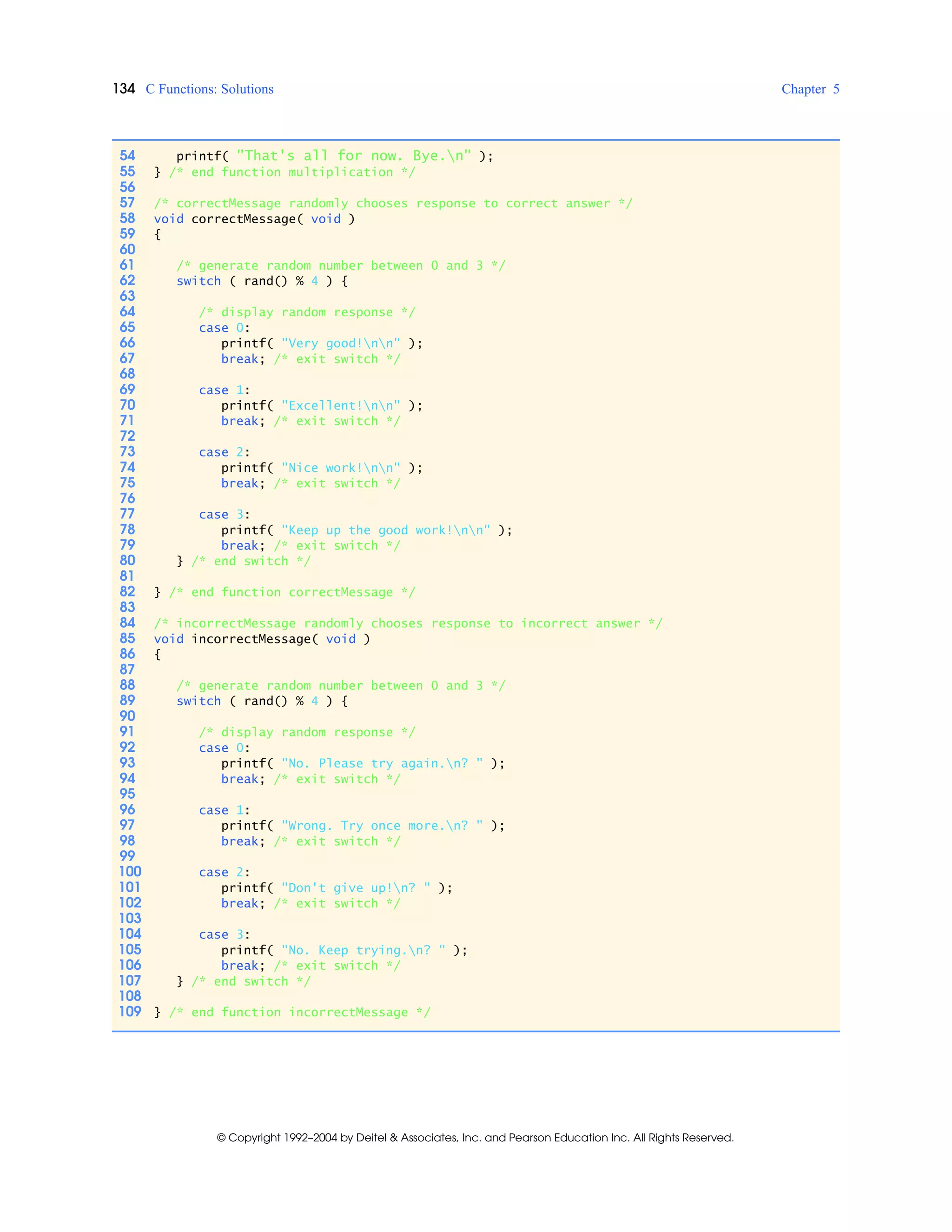Select the printf "Excellent!" statement
The image size is (952, 1232).
[322, 405]
